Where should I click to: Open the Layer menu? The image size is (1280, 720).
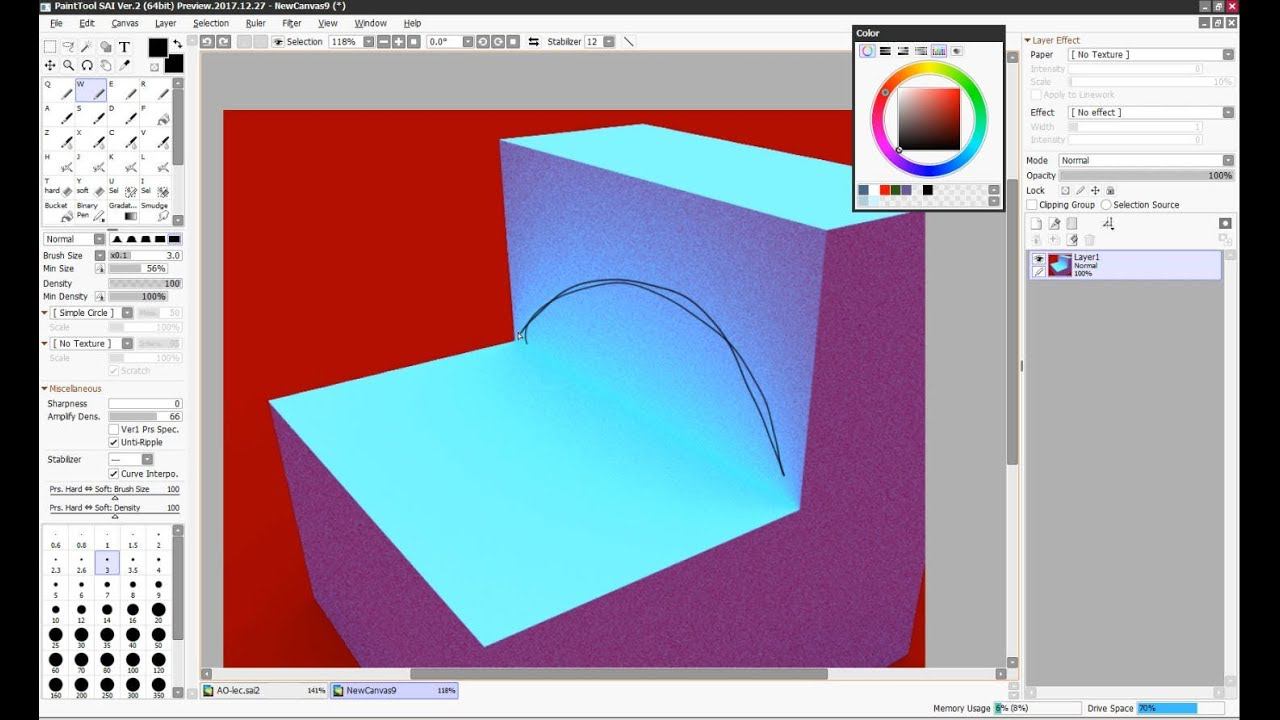[166, 23]
